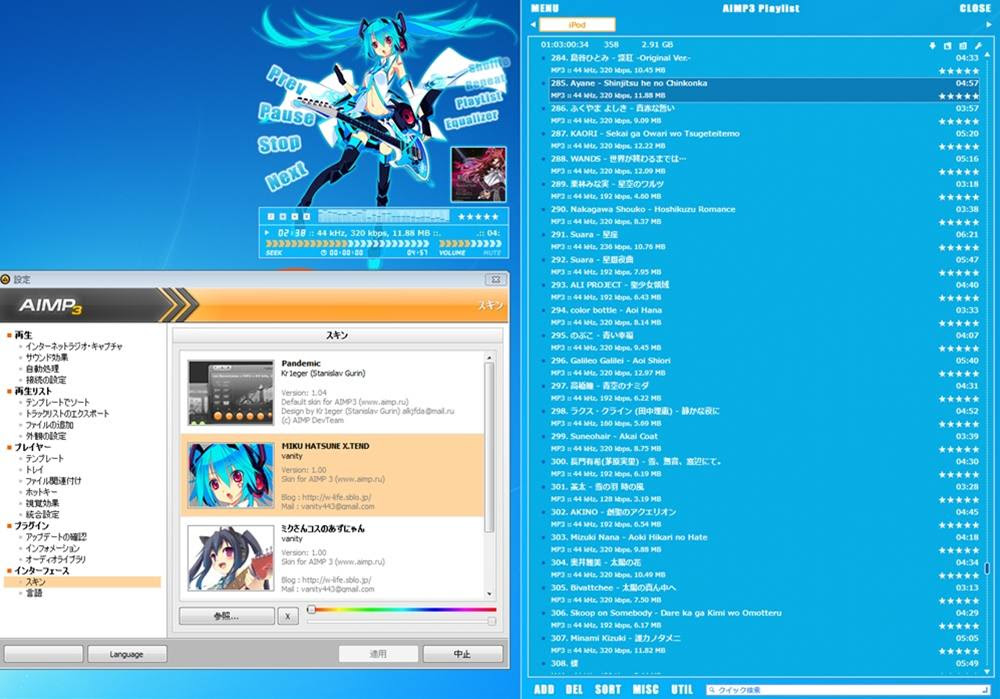Open the MENU of the AIMP3 Playlist
1000x699 pixels.
click(545, 8)
